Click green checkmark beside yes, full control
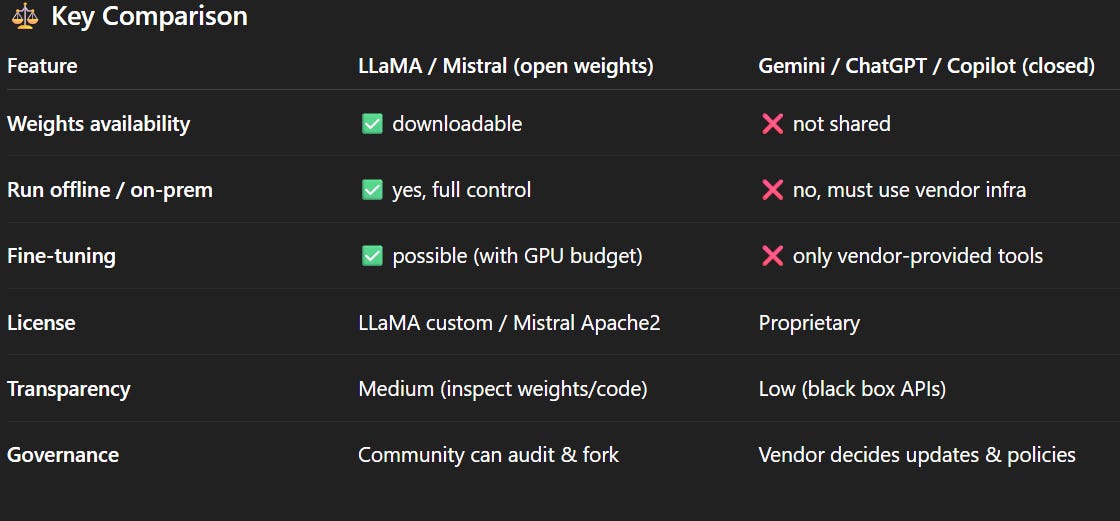 [372, 190]
